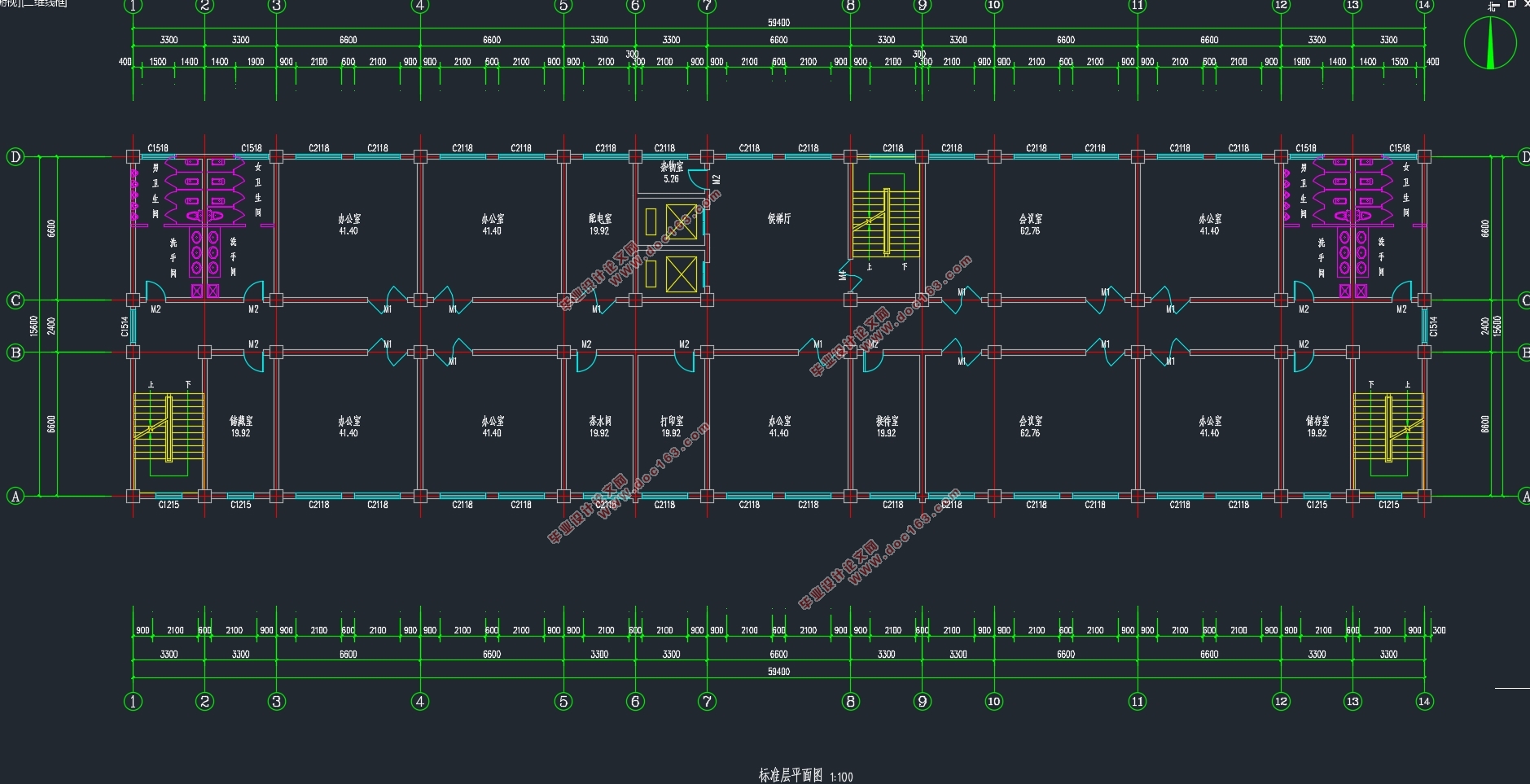Image resolution: width=1530 pixels, height=784 pixels.
Task: Select the upper elevator car symbol
Action: [x=682, y=221]
